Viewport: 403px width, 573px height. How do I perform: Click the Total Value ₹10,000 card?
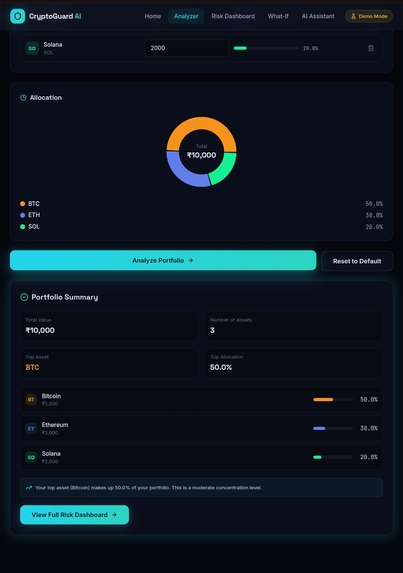point(109,326)
